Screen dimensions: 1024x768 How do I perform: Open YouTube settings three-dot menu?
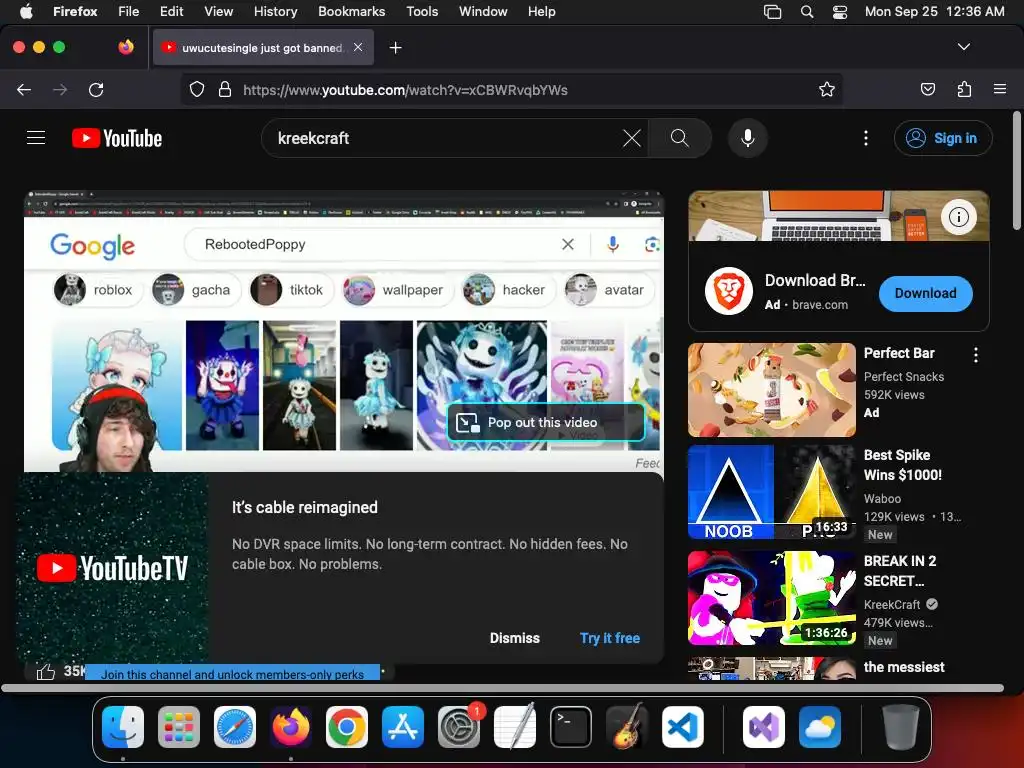866,138
